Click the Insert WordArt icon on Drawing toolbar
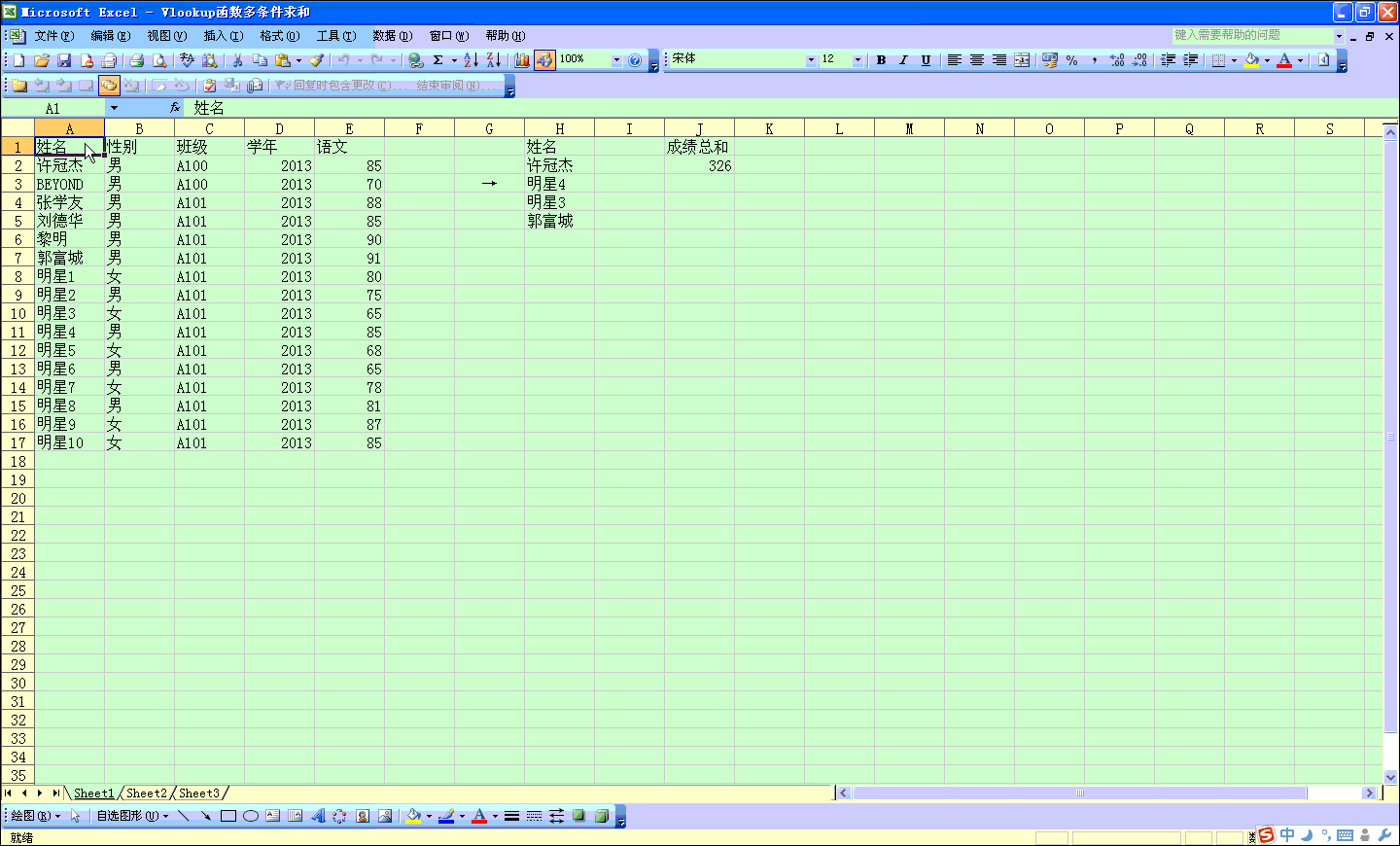1400x846 pixels. point(319,816)
